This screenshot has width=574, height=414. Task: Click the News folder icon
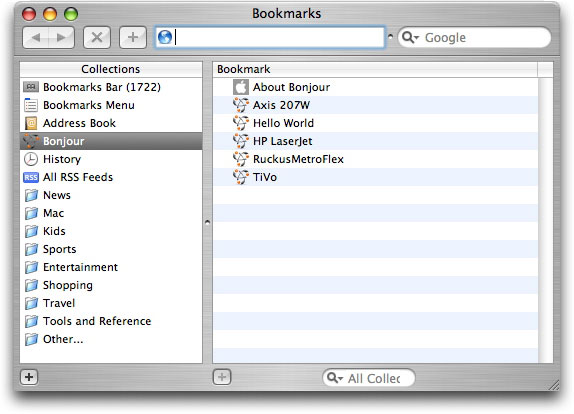point(31,195)
